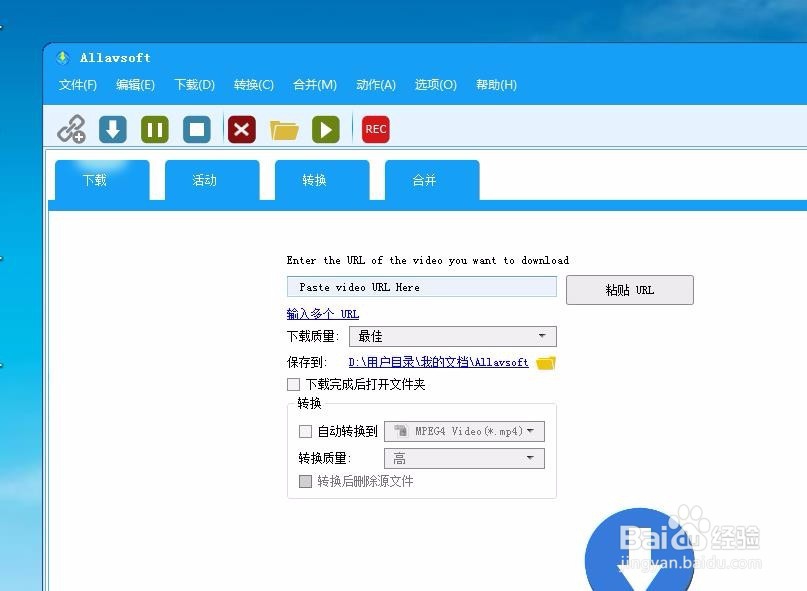Open the 下载(D) menu
The height and width of the screenshot is (591, 807).
point(195,84)
